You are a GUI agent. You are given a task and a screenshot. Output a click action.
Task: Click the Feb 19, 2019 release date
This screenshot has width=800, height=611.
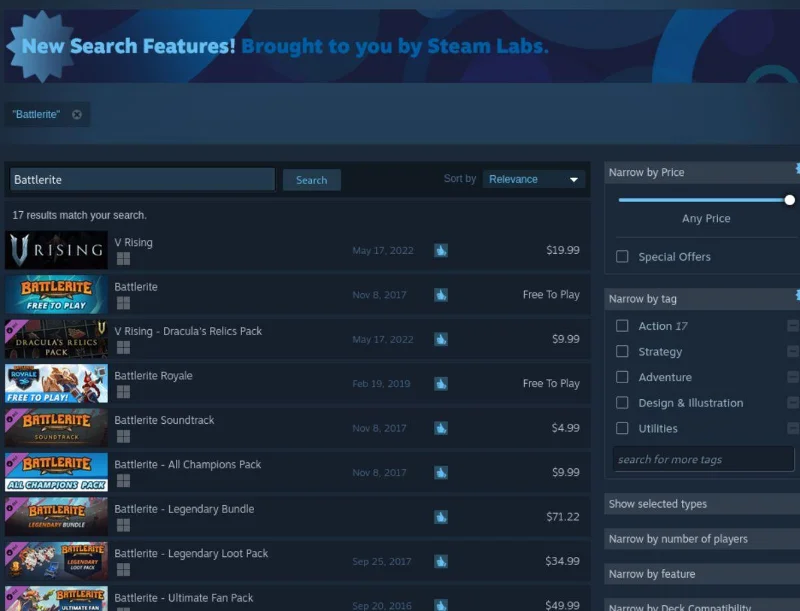pyautogui.click(x=381, y=384)
